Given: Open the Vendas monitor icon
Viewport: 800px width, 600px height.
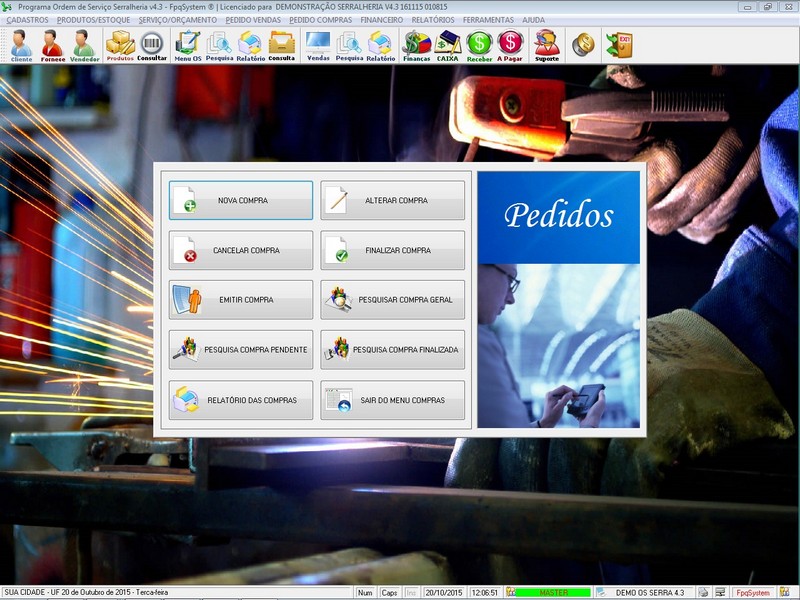Looking at the screenshot, I should click(x=318, y=45).
